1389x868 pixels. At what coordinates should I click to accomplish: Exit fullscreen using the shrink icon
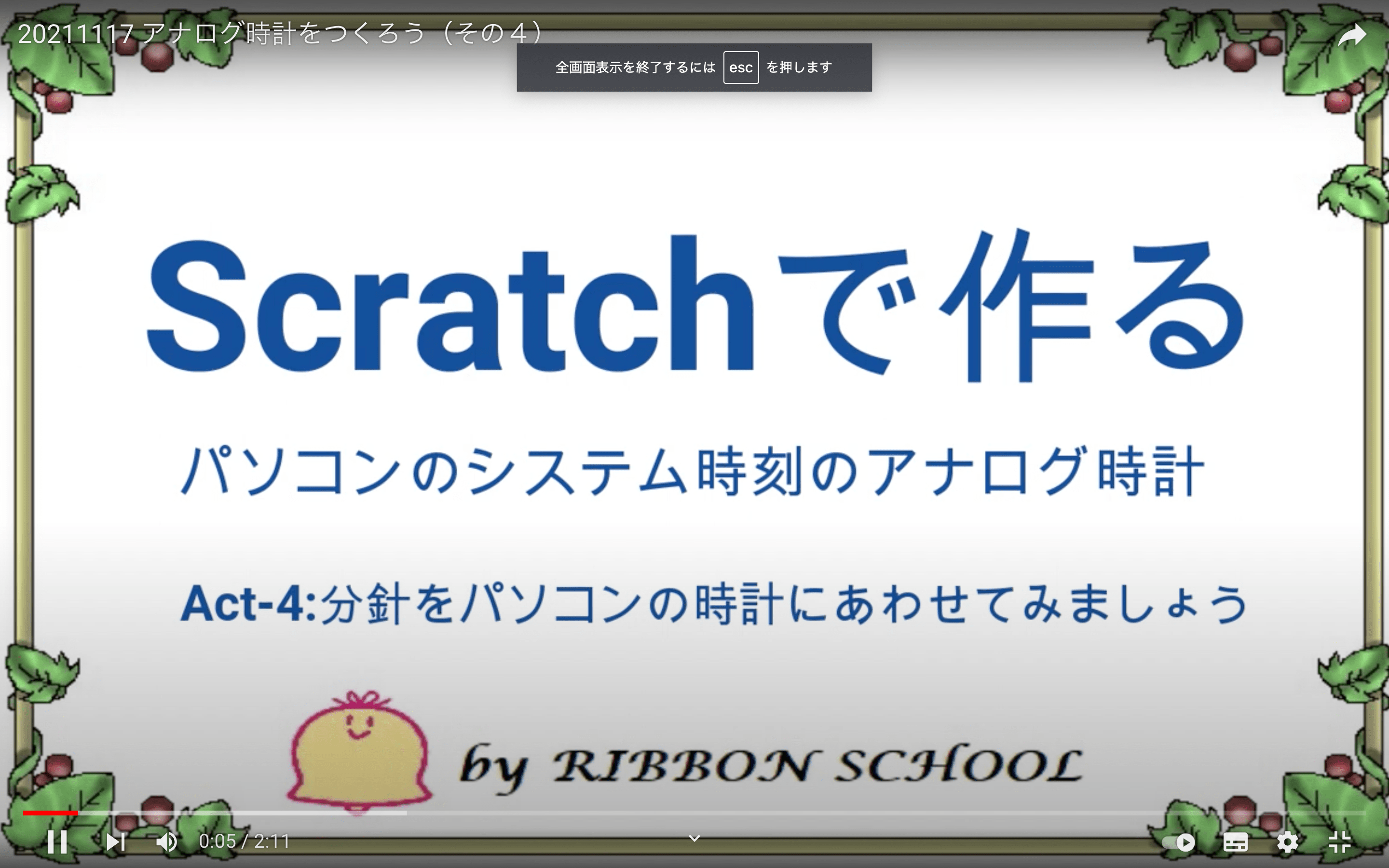tap(1340, 842)
